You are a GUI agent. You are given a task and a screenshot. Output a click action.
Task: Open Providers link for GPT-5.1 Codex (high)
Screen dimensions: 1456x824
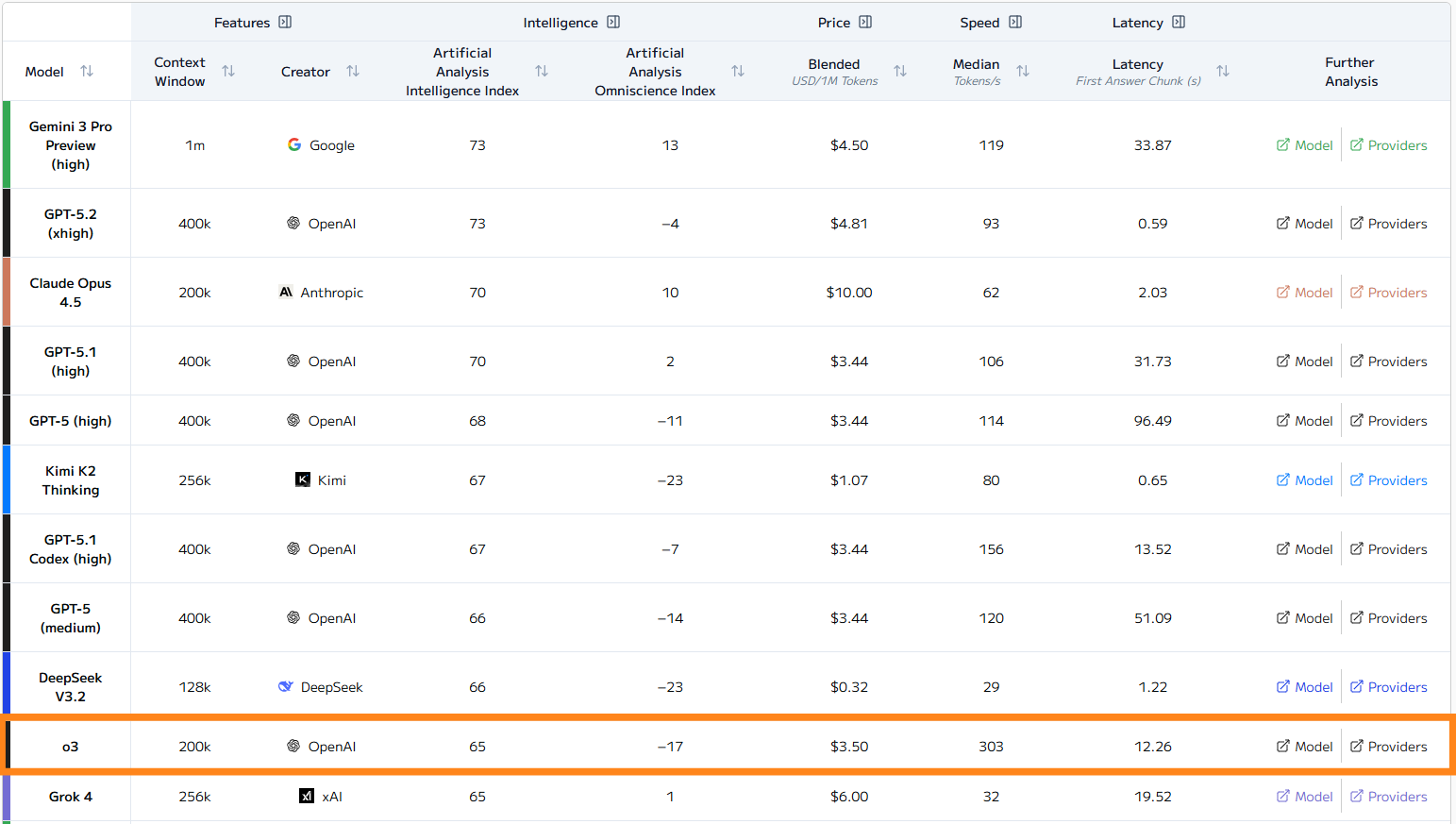tap(1388, 549)
